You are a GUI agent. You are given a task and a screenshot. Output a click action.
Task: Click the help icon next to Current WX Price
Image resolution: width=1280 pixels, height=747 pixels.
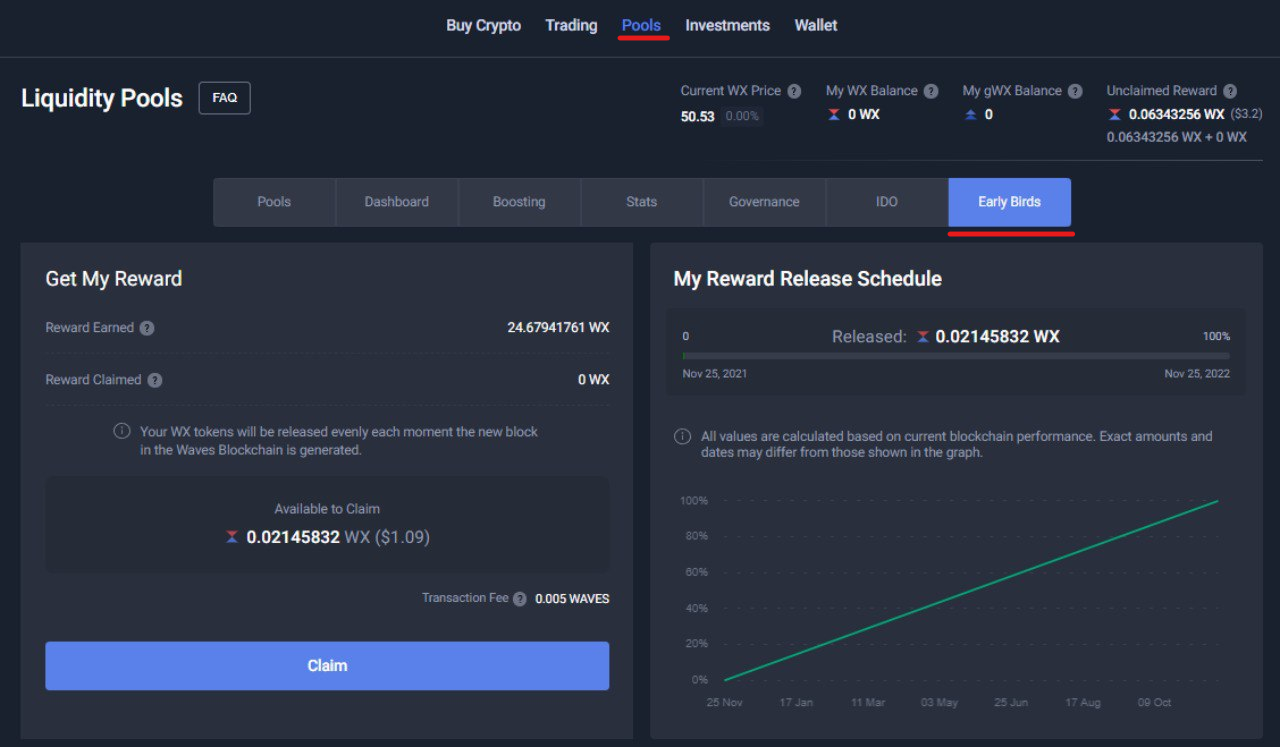tap(794, 91)
